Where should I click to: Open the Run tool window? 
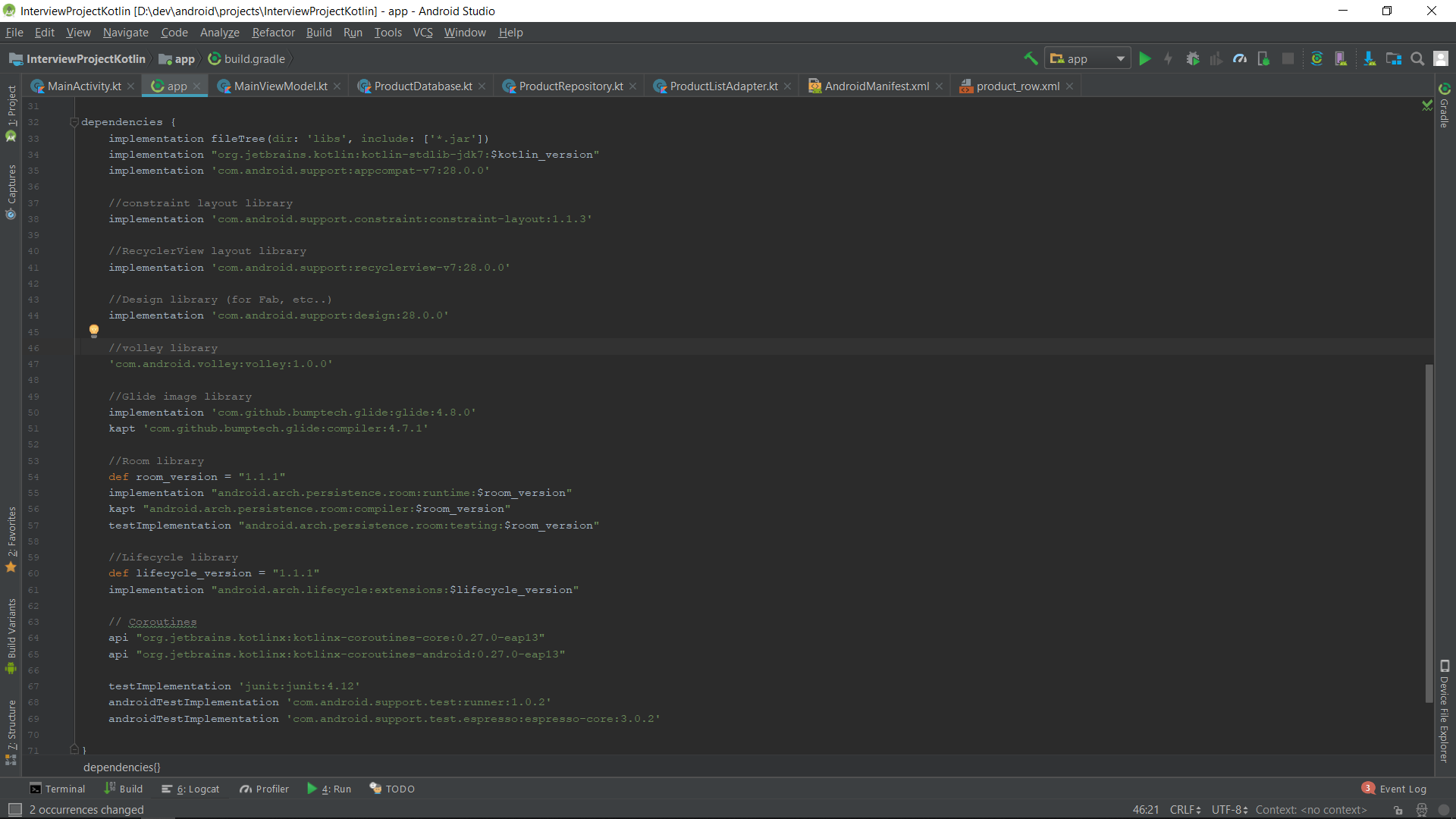pos(329,789)
